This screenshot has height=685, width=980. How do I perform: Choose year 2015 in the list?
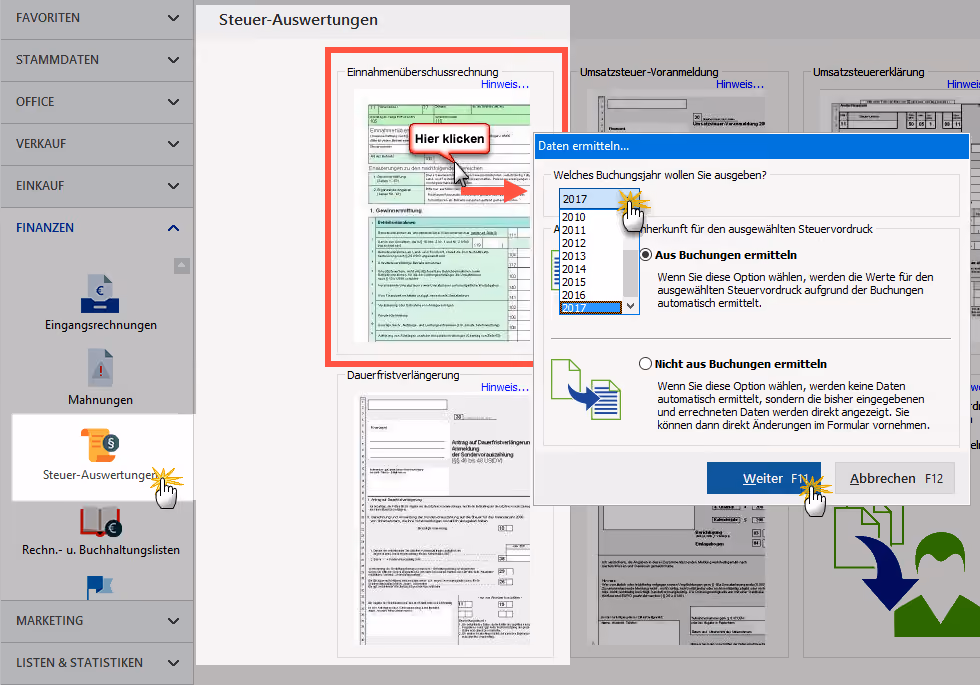click(x=574, y=282)
